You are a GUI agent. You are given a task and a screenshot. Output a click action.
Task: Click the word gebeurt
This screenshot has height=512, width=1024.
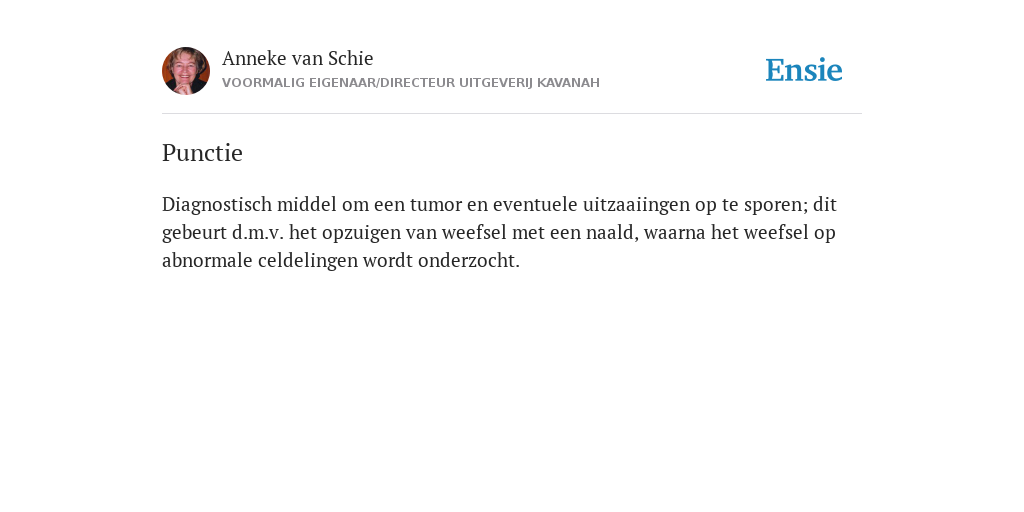click(194, 234)
